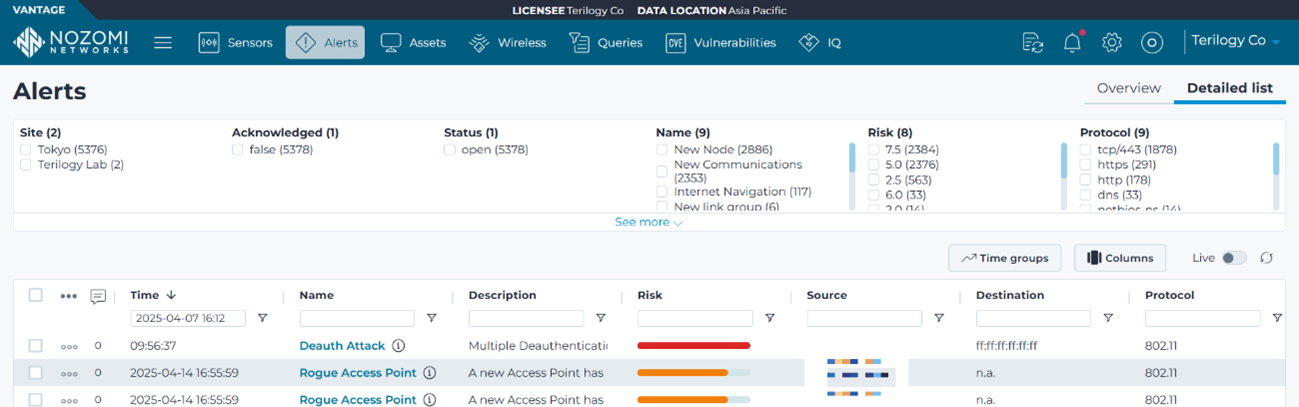Go to Vulnerabilities section

[x=721, y=42]
